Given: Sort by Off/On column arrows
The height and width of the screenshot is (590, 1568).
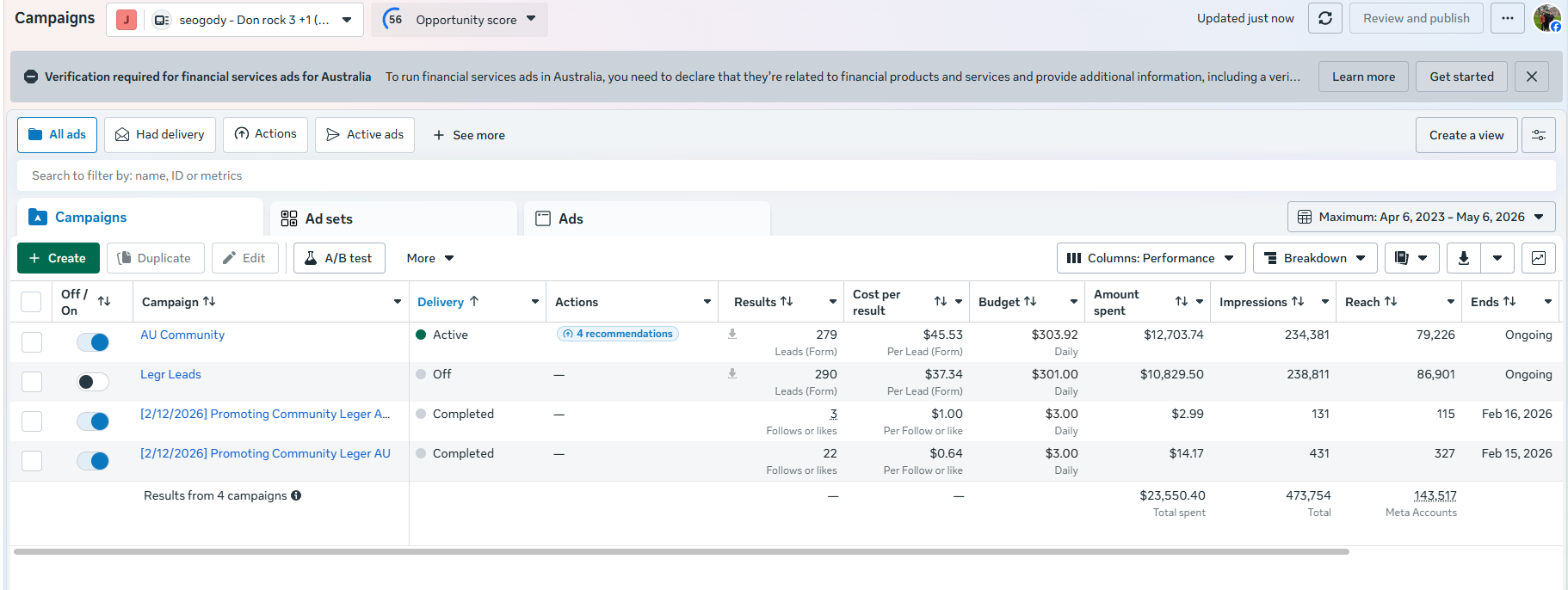Looking at the screenshot, I should click(104, 301).
